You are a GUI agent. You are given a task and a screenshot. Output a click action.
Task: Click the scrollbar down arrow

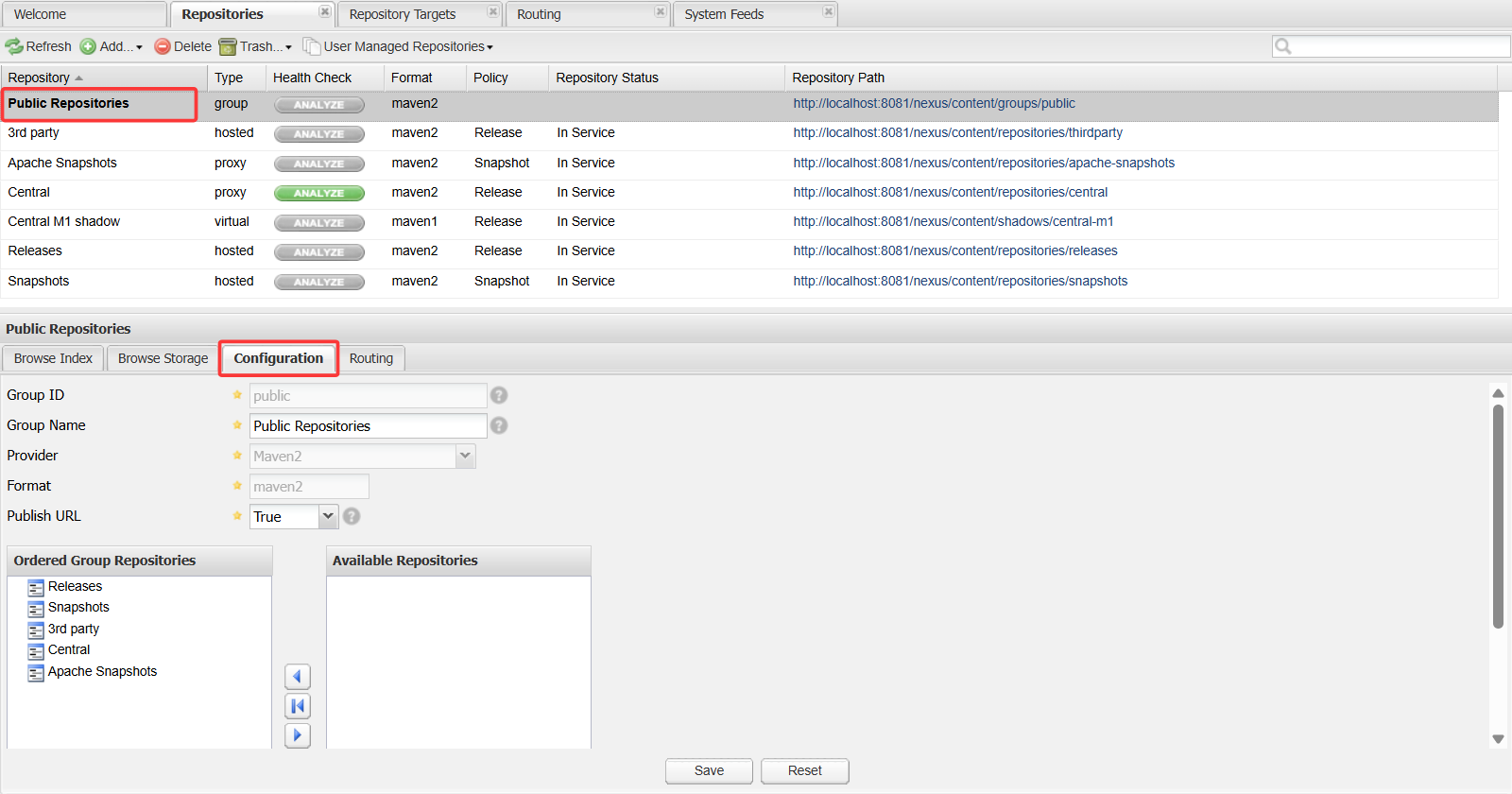[x=1498, y=739]
